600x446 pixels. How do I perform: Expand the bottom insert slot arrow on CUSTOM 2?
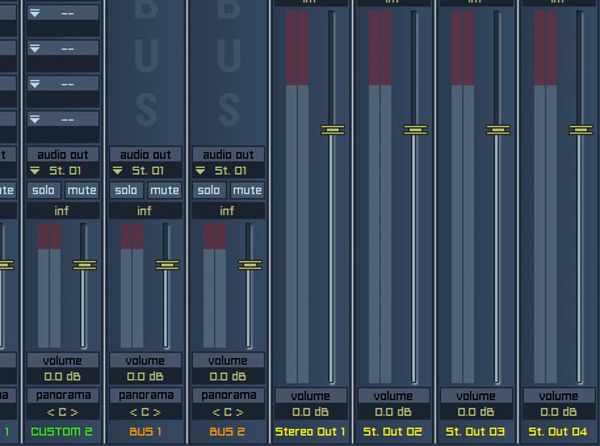34,120
